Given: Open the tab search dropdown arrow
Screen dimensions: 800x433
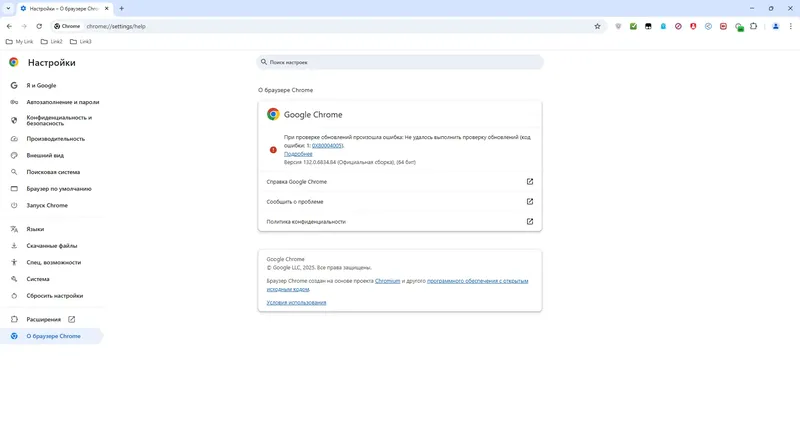Looking at the screenshot, I should click(x=8, y=9).
